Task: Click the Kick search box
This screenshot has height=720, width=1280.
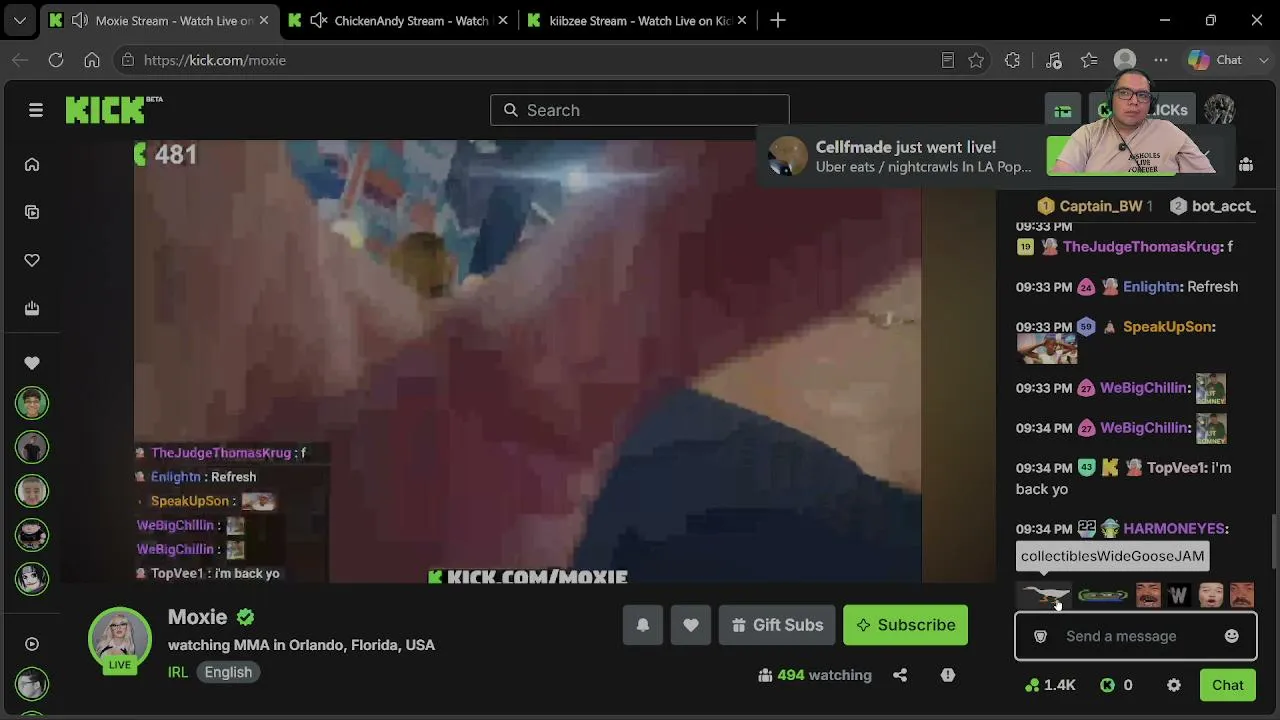Action: (640, 110)
